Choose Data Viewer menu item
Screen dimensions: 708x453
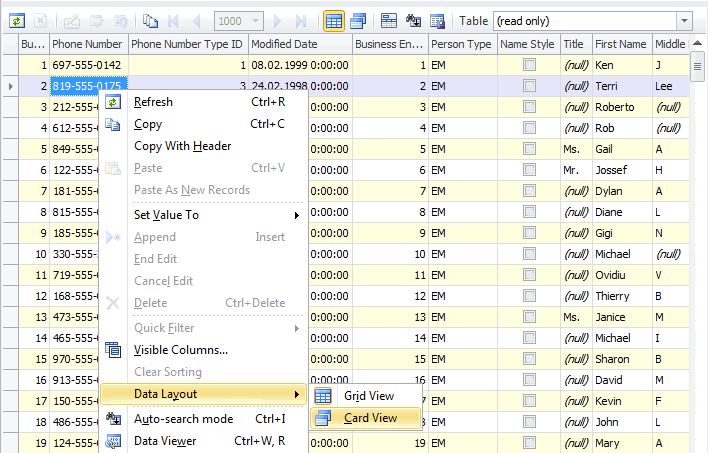pyautogui.click(x=203, y=441)
